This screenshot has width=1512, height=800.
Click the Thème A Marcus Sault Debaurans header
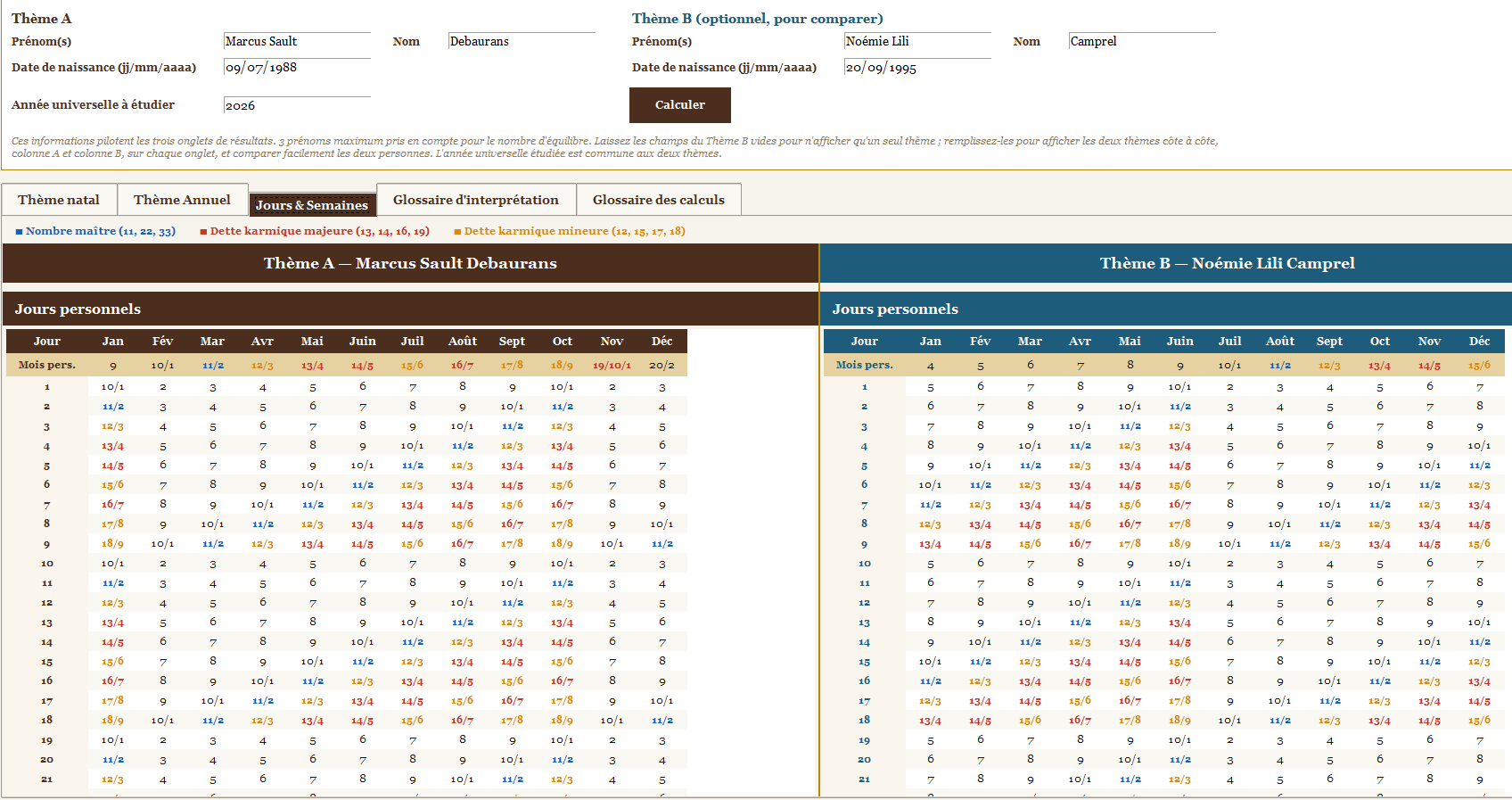(410, 263)
